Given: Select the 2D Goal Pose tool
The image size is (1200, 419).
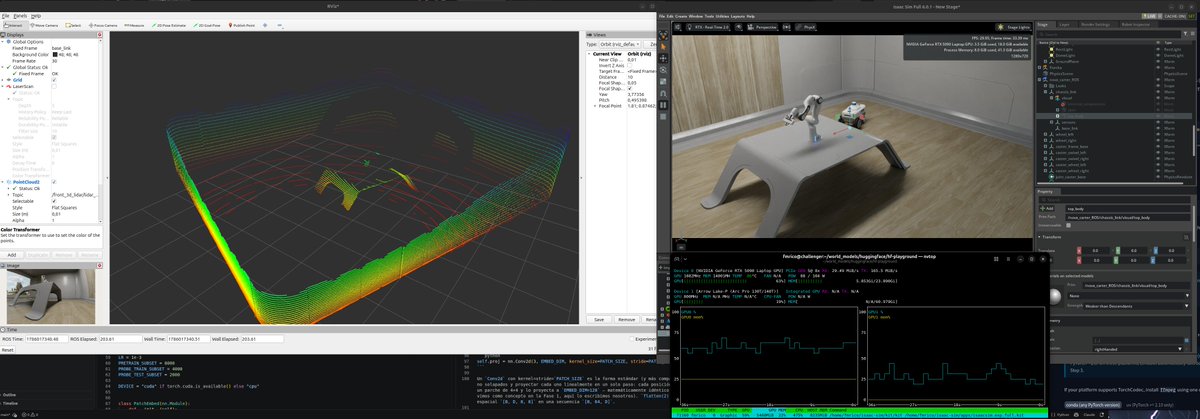Looking at the screenshot, I should click(206, 25).
